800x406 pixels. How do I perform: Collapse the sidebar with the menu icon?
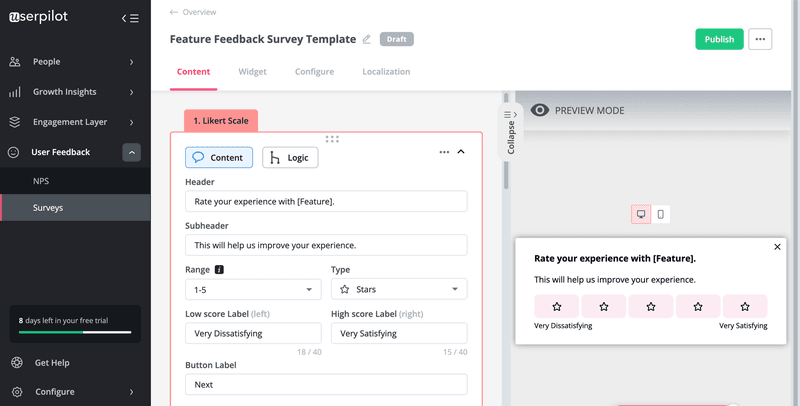pos(130,18)
